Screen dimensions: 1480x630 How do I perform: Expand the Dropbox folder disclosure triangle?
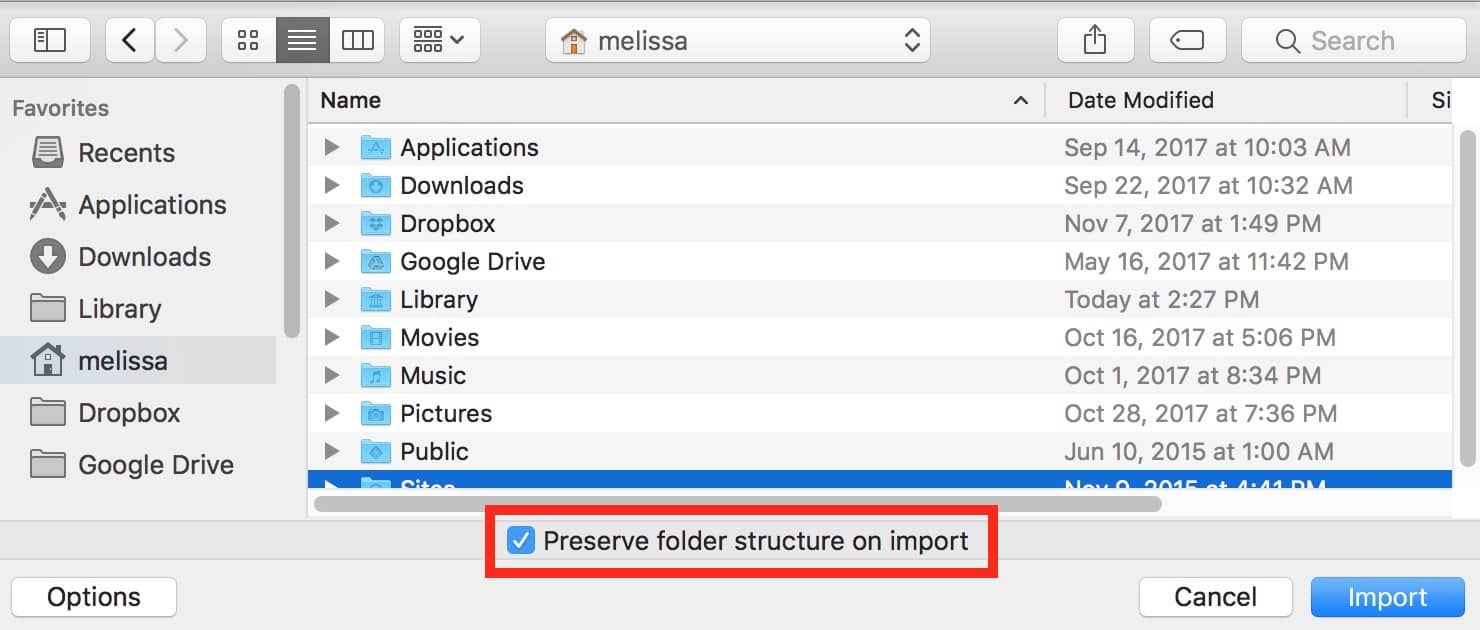click(x=332, y=223)
